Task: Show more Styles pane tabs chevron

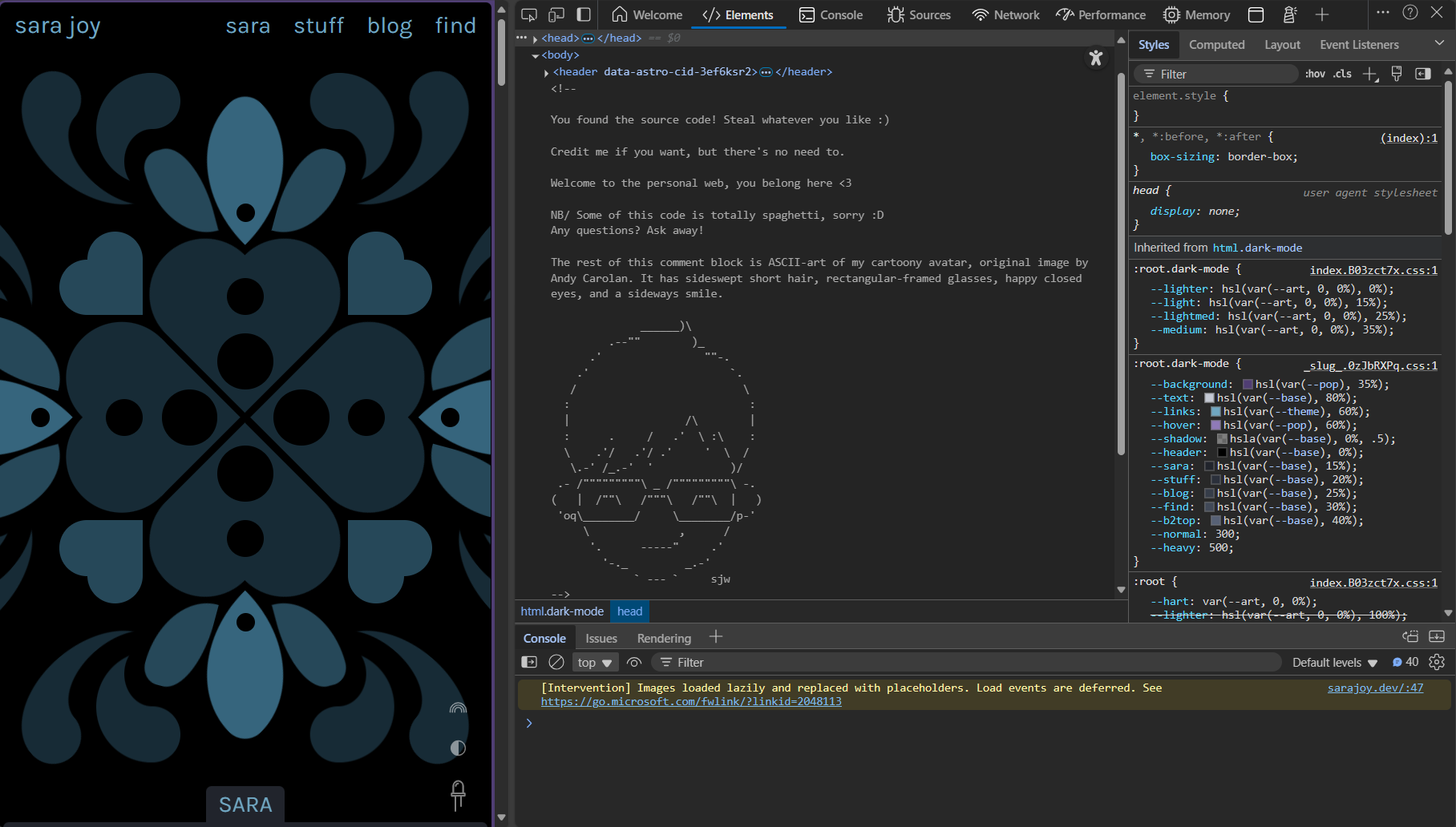Action: (1439, 43)
